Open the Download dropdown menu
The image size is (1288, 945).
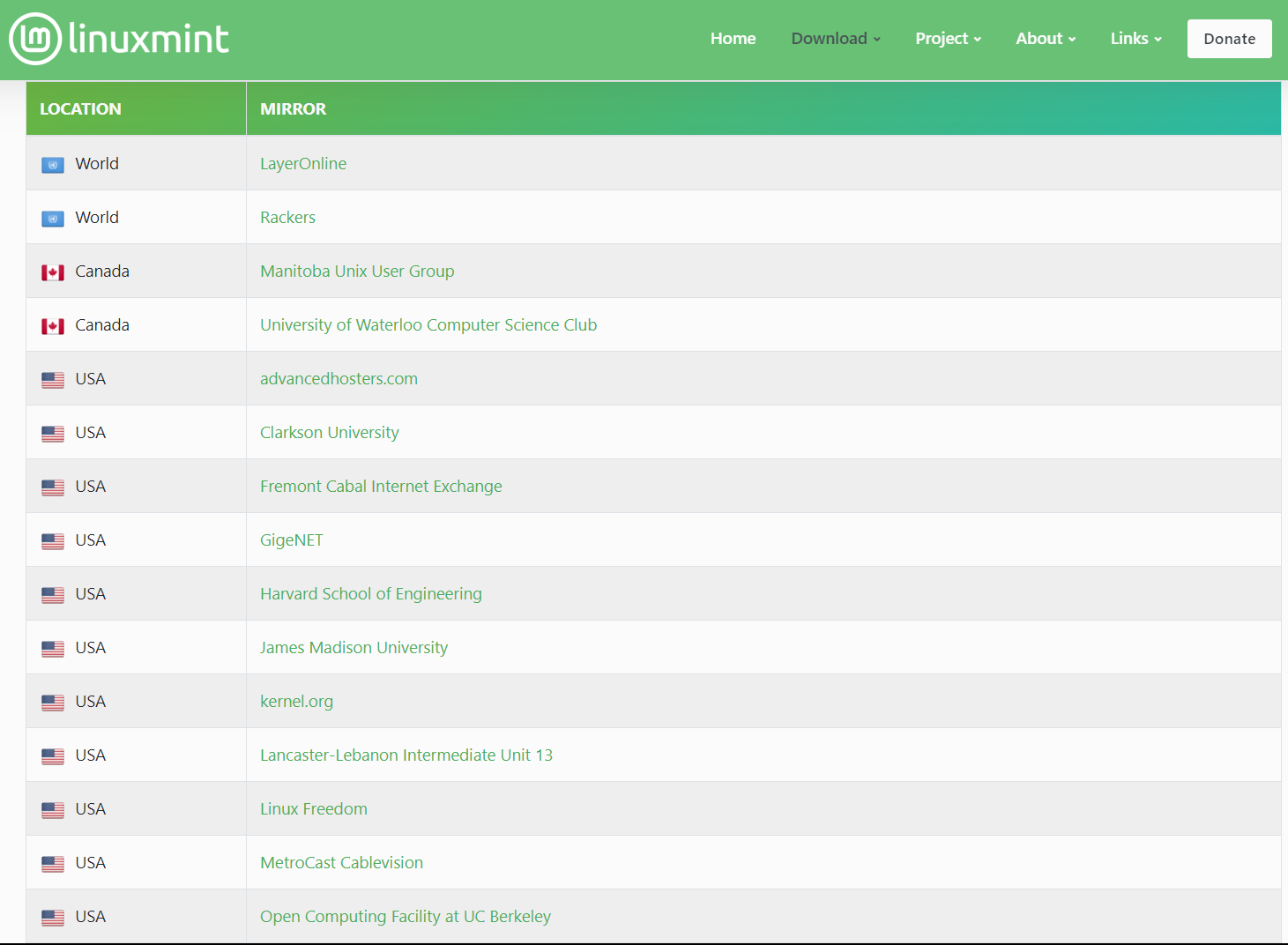(836, 39)
